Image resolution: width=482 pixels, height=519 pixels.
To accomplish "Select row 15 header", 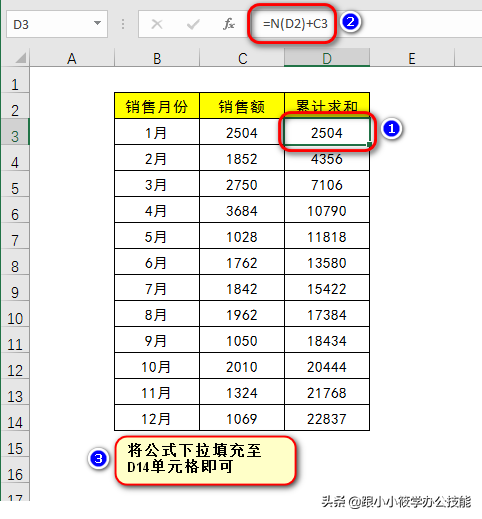I will pyautogui.click(x=15, y=444).
